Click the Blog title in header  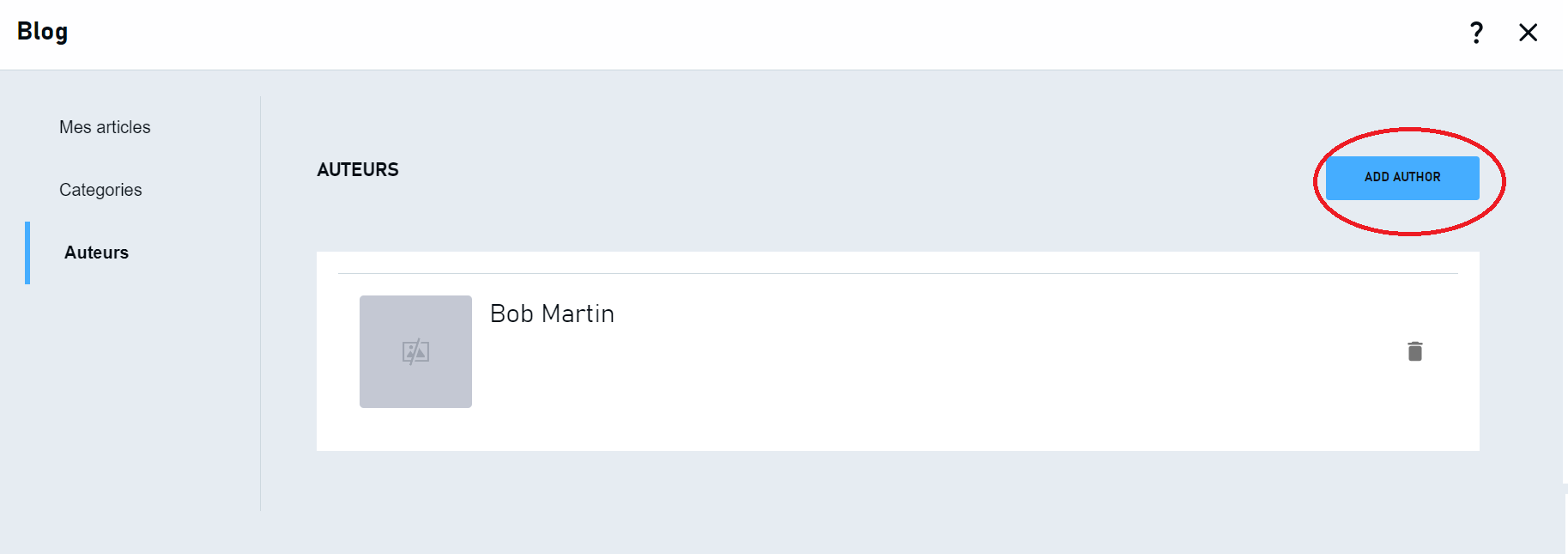coord(42,33)
